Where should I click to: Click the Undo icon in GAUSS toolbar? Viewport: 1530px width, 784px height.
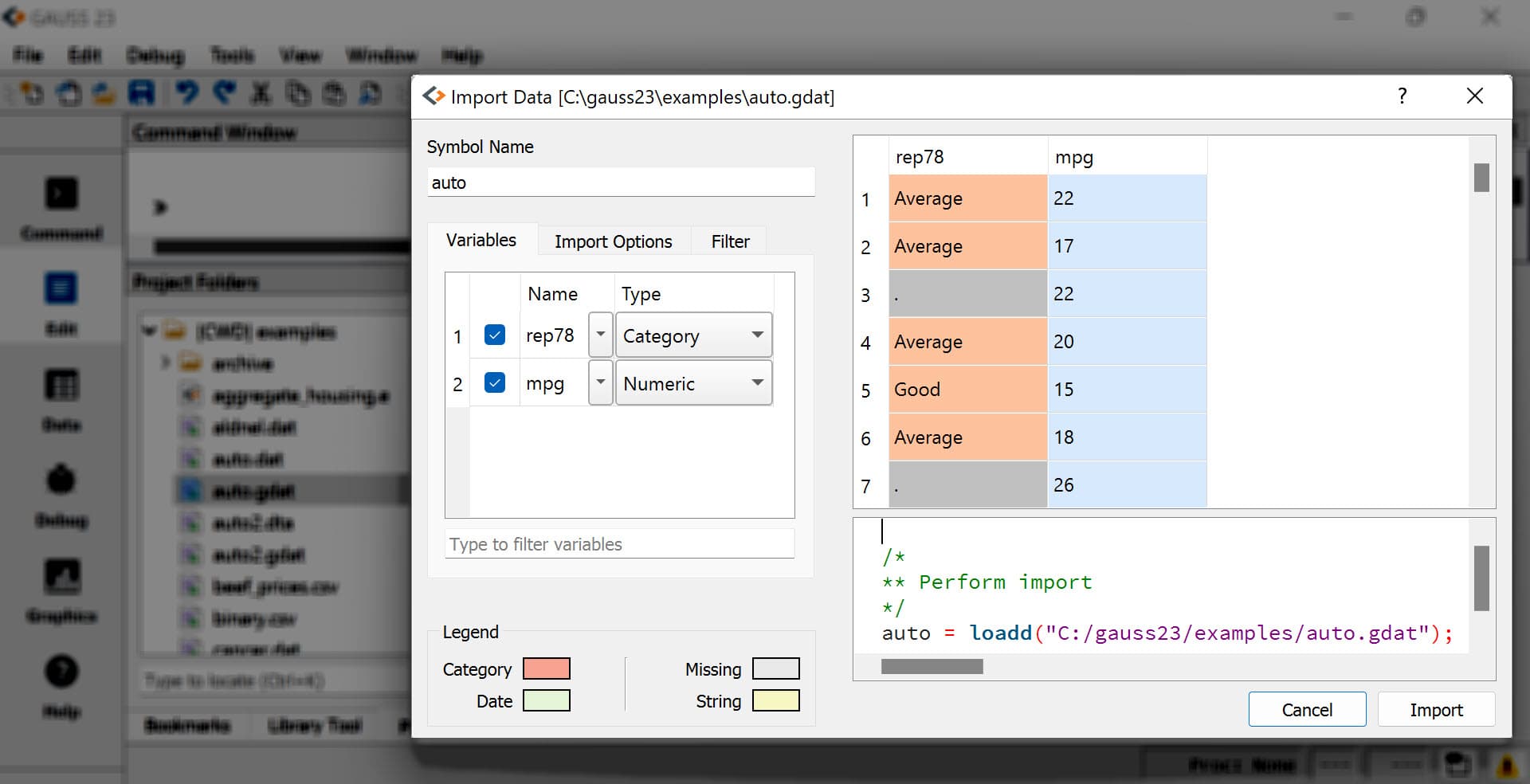[x=187, y=93]
